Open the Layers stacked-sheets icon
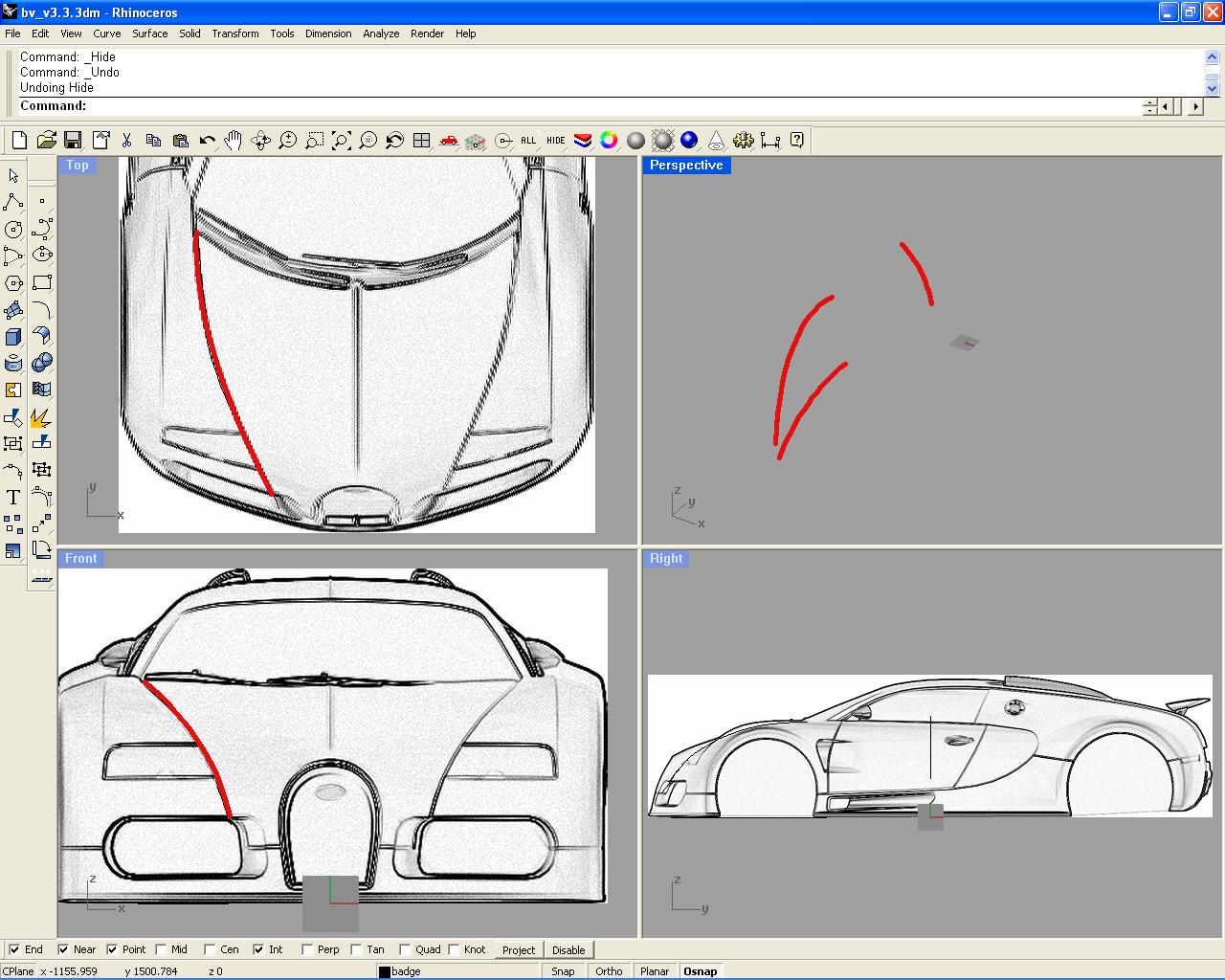The height and width of the screenshot is (980, 1225). (582, 141)
